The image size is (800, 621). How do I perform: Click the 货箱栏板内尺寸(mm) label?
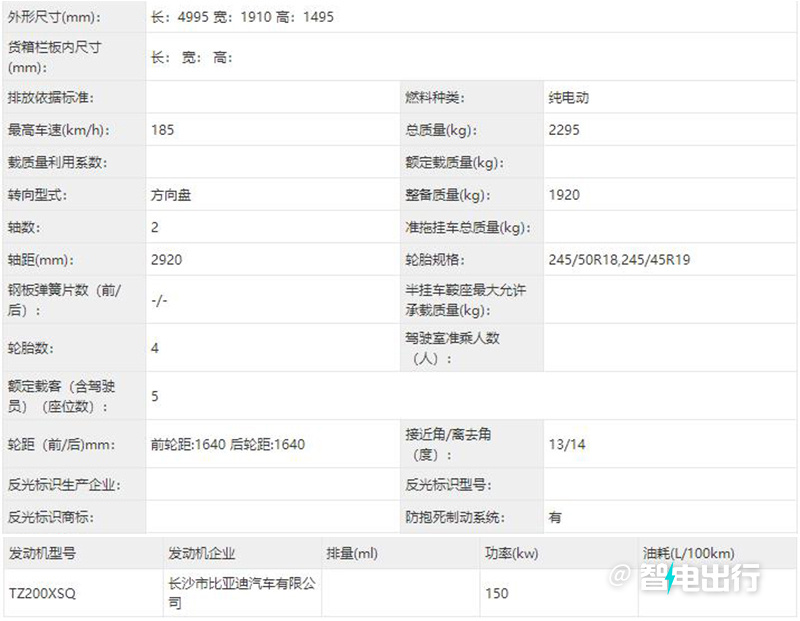pos(55,57)
